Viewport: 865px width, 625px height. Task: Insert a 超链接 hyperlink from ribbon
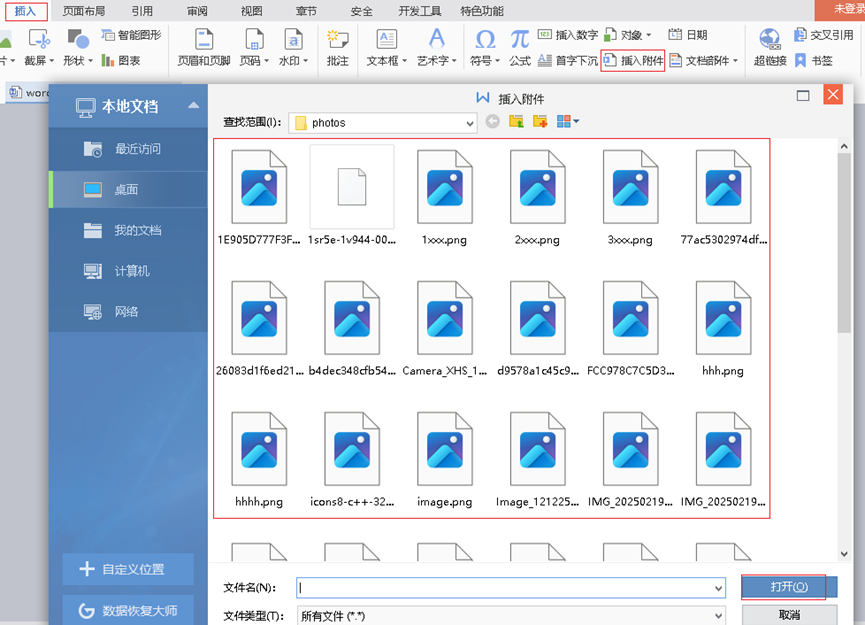pos(769,47)
